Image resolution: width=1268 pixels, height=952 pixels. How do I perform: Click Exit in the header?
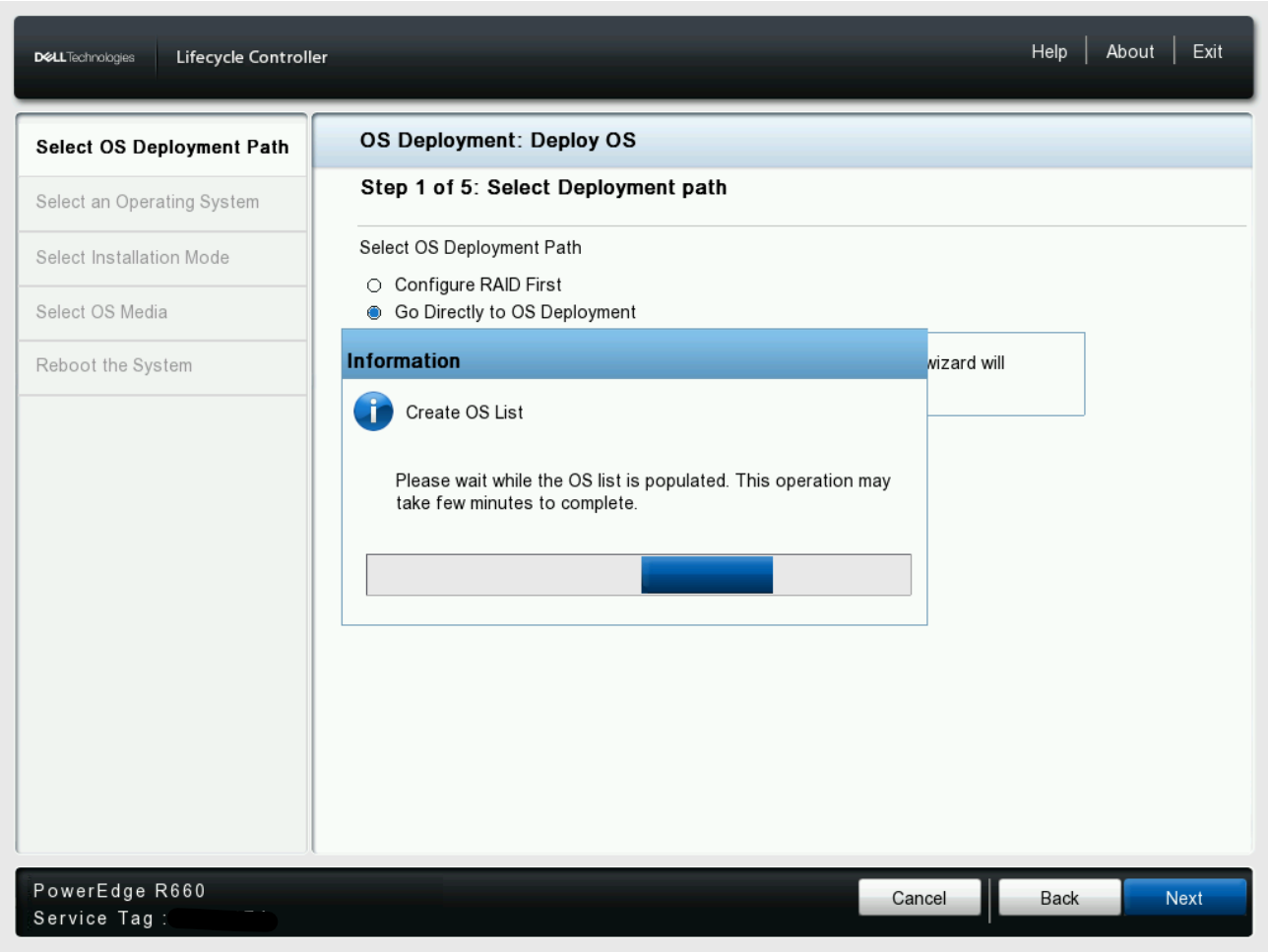click(x=1207, y=52)
